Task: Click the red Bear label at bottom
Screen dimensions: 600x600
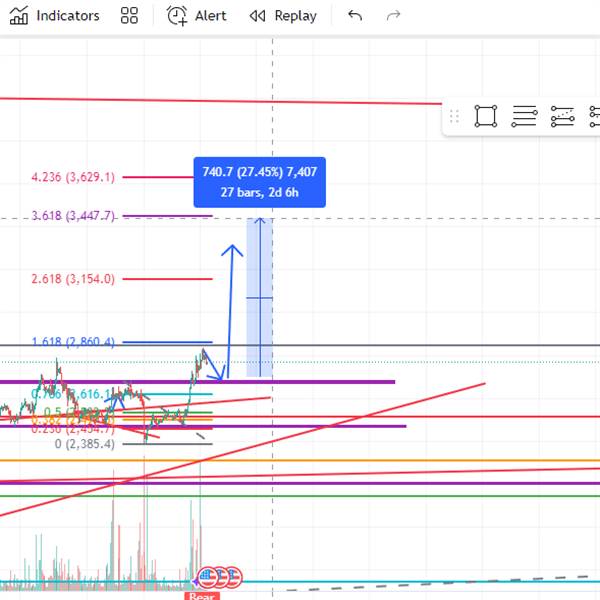Action: (x=202, y=596)
